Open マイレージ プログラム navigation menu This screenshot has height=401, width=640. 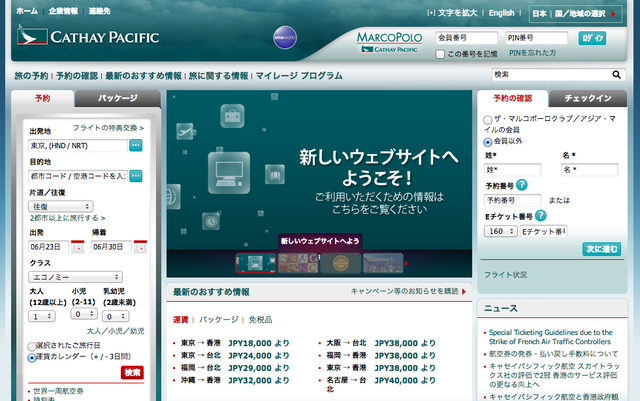coord(299,76)
